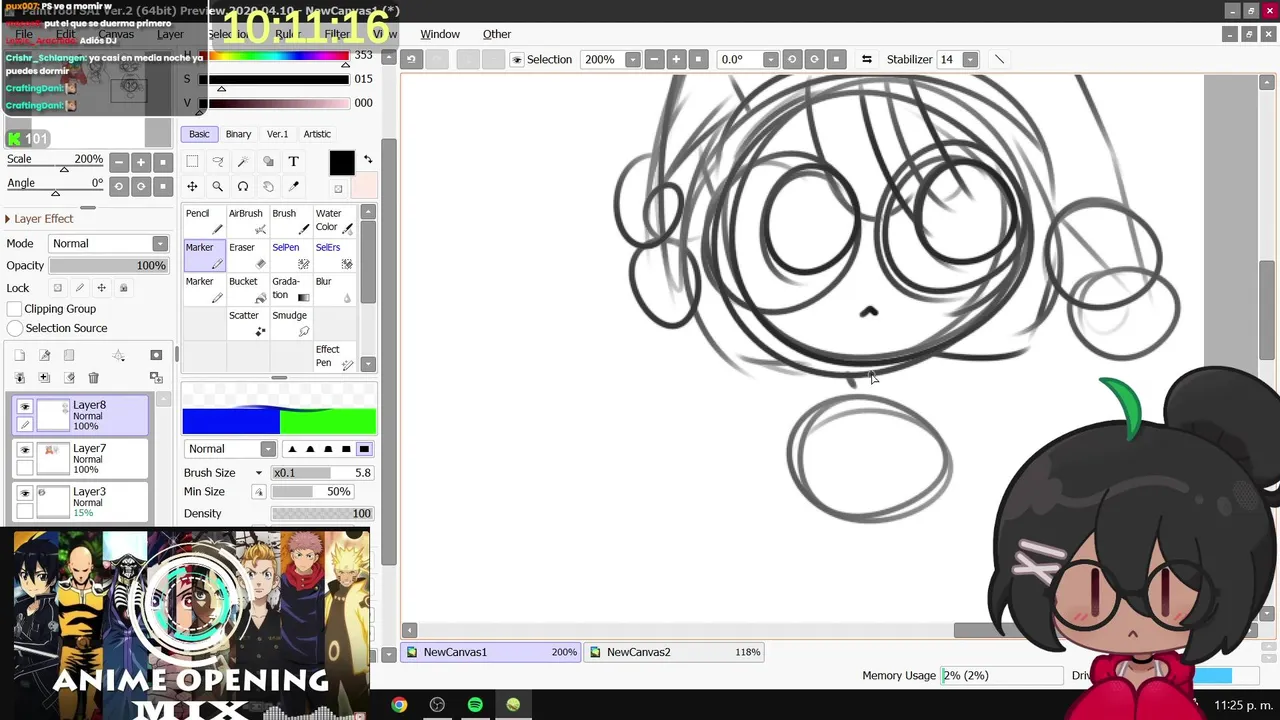Select the Water Color tool

pyautogui.click(x=334, y=221)
